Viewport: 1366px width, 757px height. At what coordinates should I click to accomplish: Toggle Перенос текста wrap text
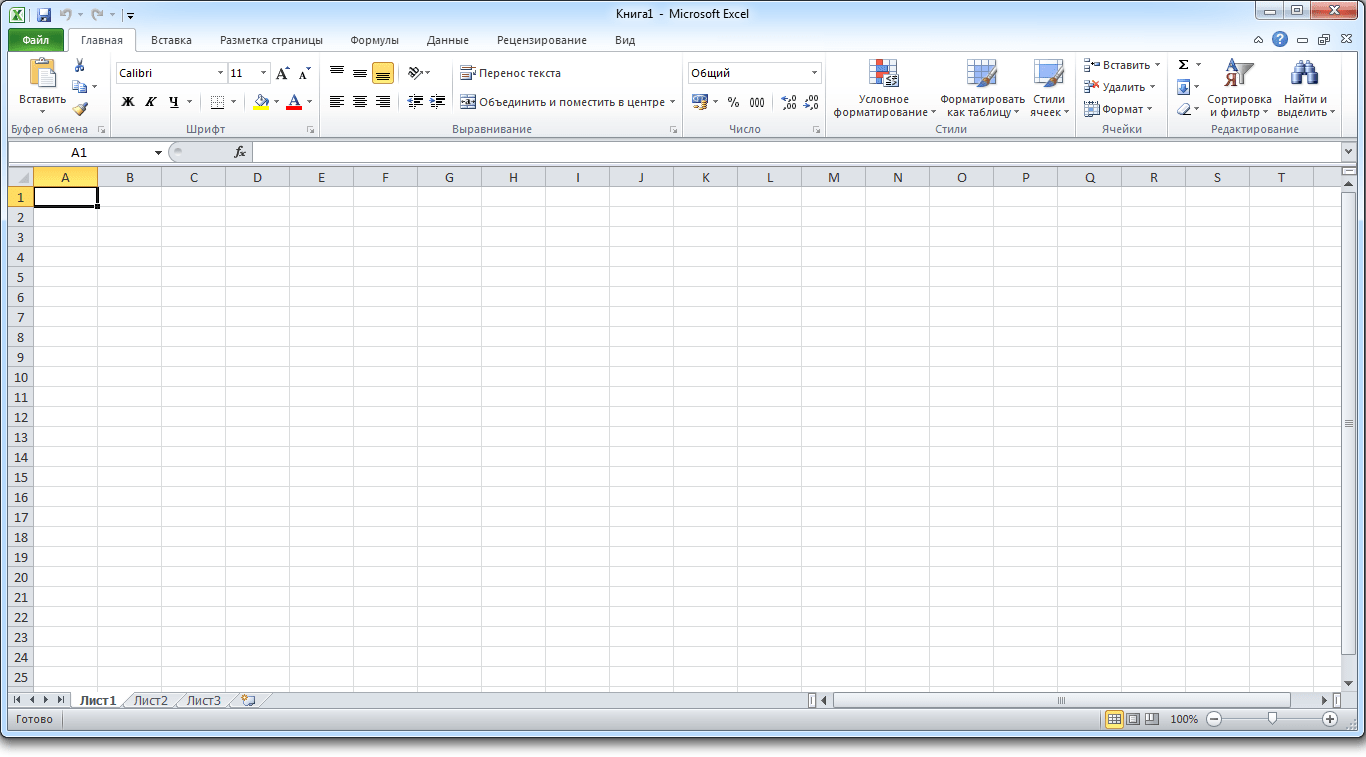[510, 73]
